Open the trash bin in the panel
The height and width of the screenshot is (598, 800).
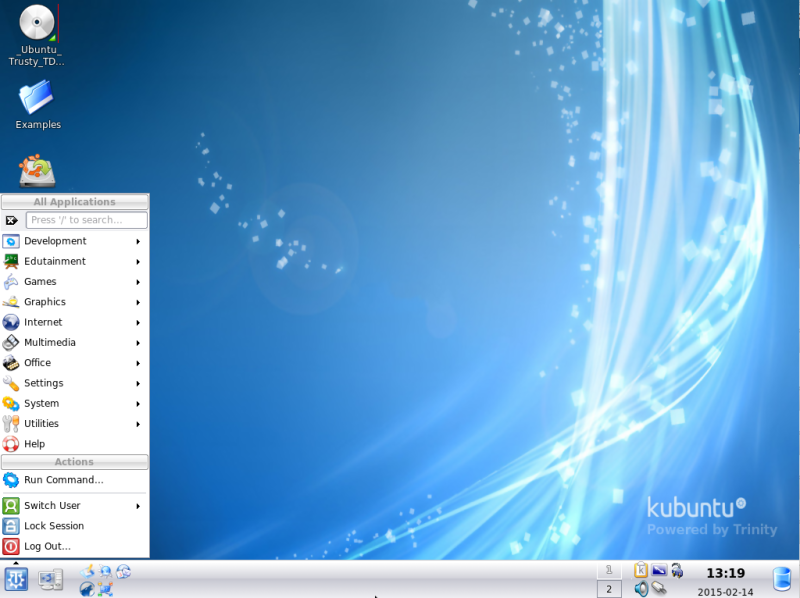[782, 579]
